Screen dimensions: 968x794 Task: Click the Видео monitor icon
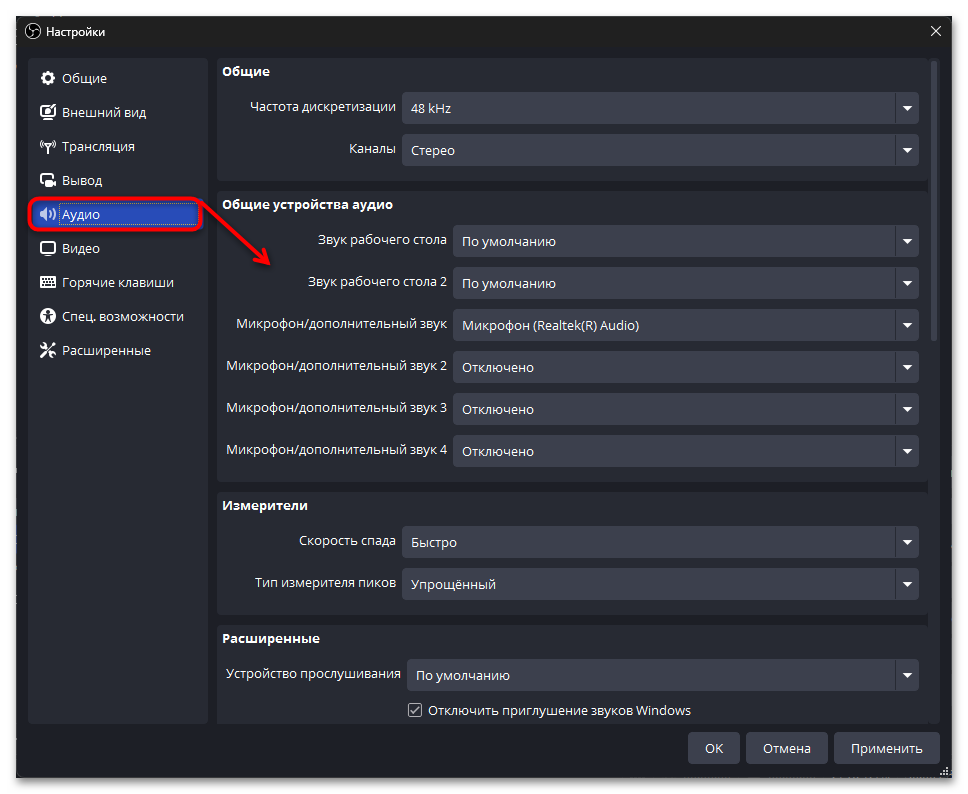[47, 249]
